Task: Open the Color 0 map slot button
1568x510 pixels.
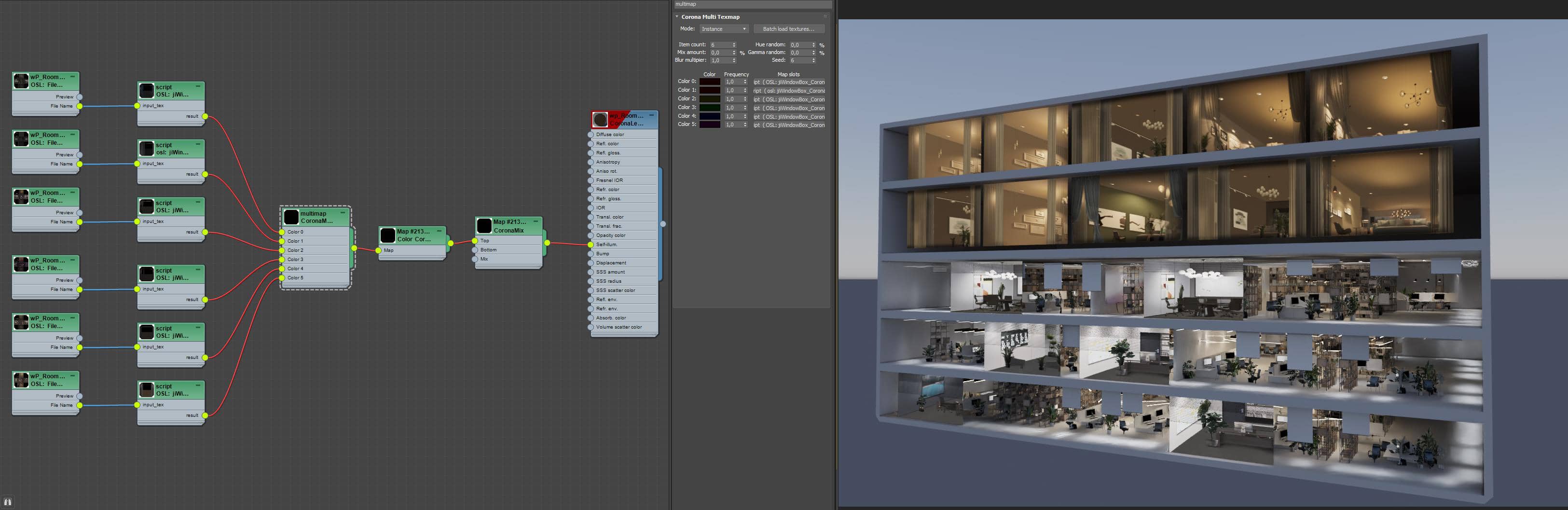Action: pyautogui.click(x=789, y=82)
